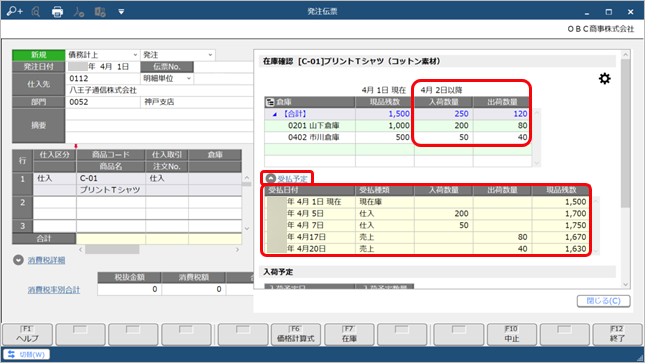The width and height of the screenshot is (645, 363).
Task: Open the 債務計上 dropdown
Action: [x=135, y=55]
